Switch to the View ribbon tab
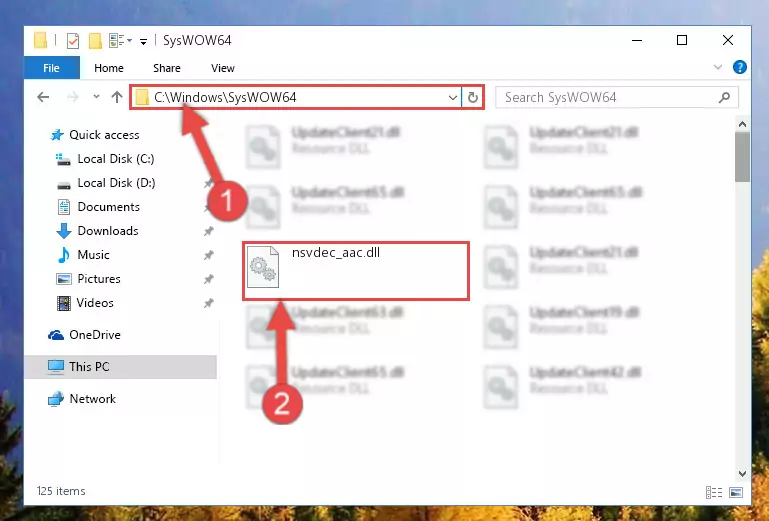The width and height of the screenshot is (769, 521). (x=223, y=68)
